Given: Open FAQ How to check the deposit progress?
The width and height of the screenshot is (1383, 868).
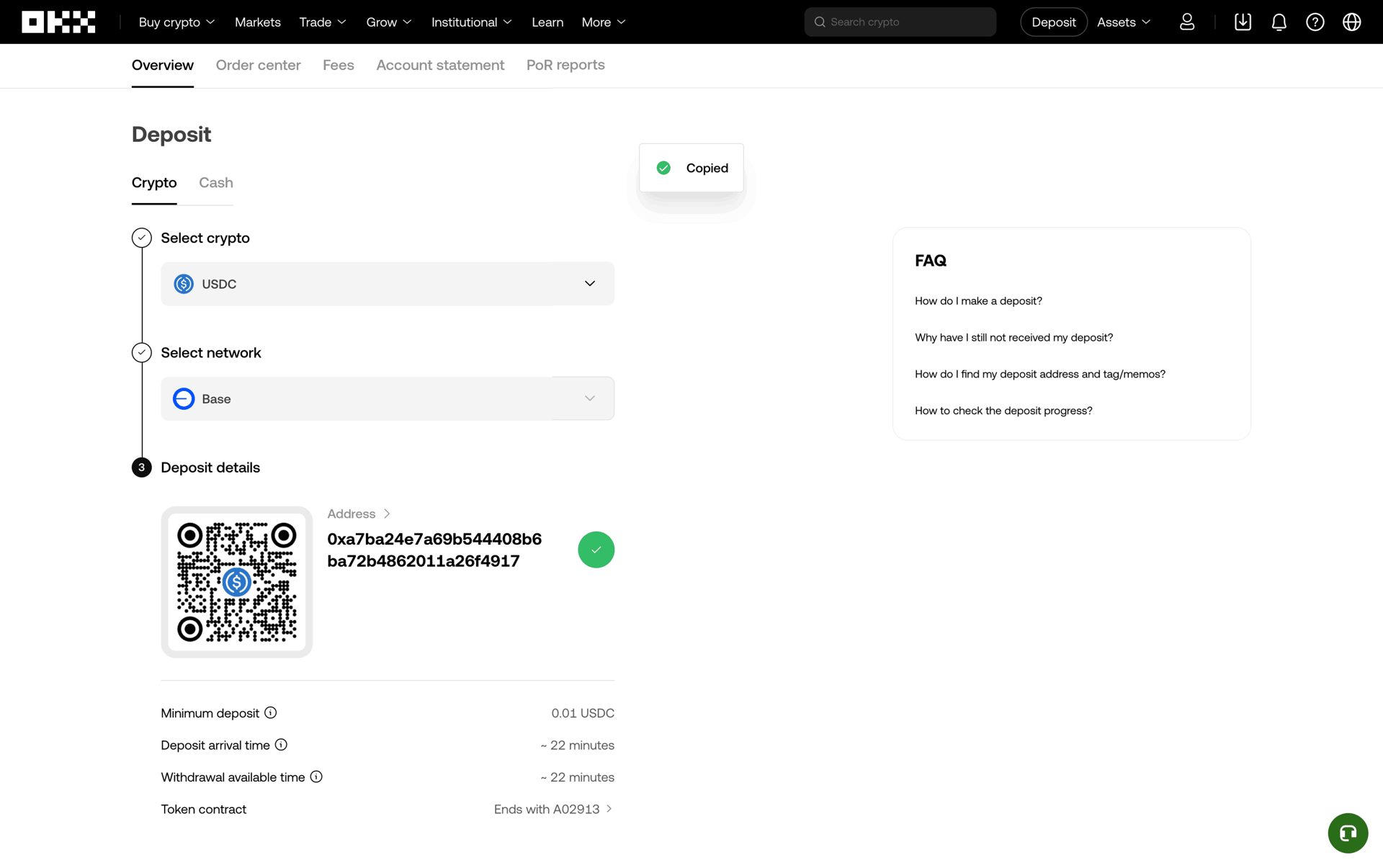Looking at the screenshot, I should click(x=1003, y=411).
